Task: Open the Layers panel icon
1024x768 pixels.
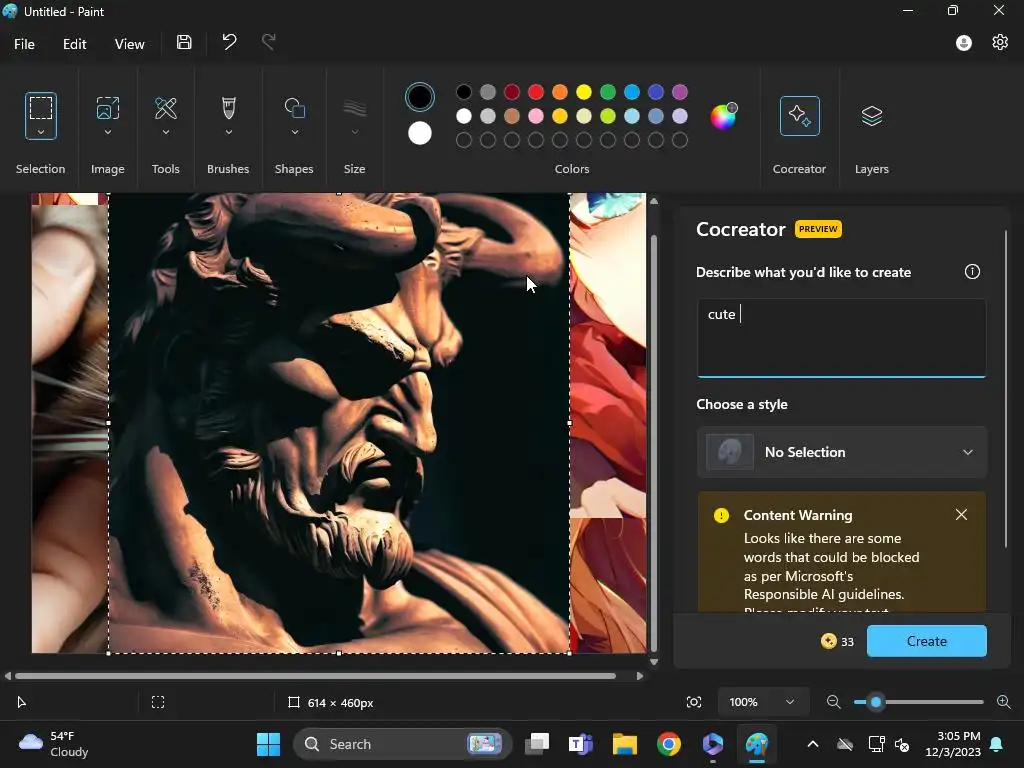Action: coord(872,116)
